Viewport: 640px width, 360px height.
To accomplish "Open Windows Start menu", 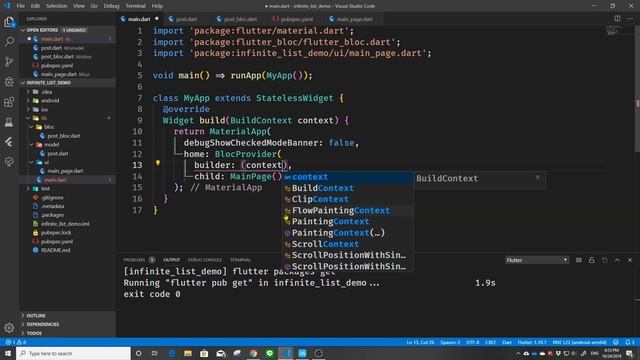I will (x=8, y=353).
